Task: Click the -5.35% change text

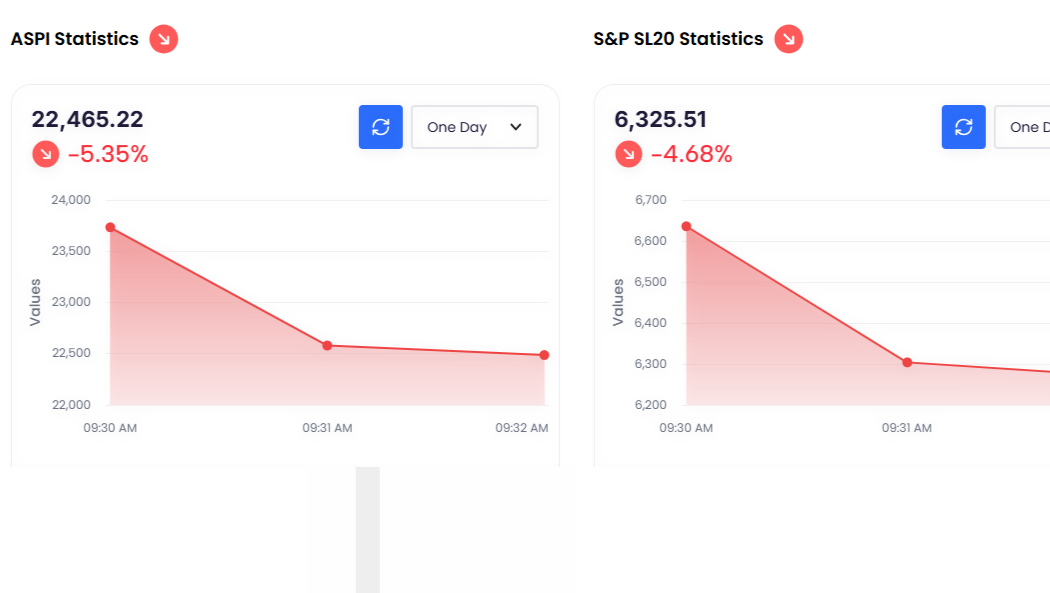Action: 108,154
